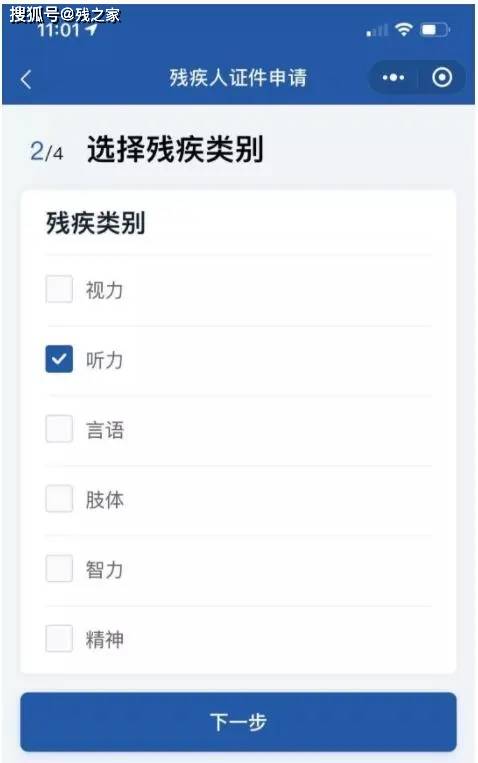This screenshot has height=763, width=478.
Task: Tap the mini program close circle icon
Action: click(442, 77)
